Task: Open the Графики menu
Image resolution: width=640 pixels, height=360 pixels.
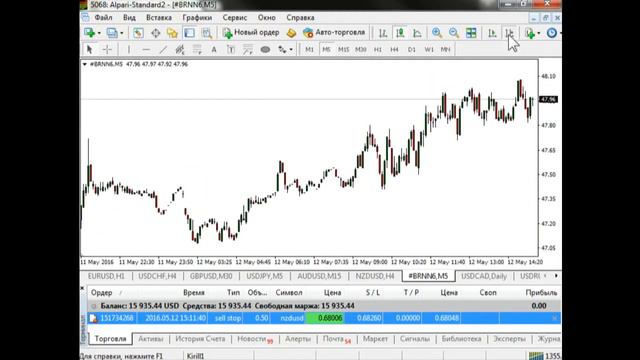Action: (x=197, y=18)
